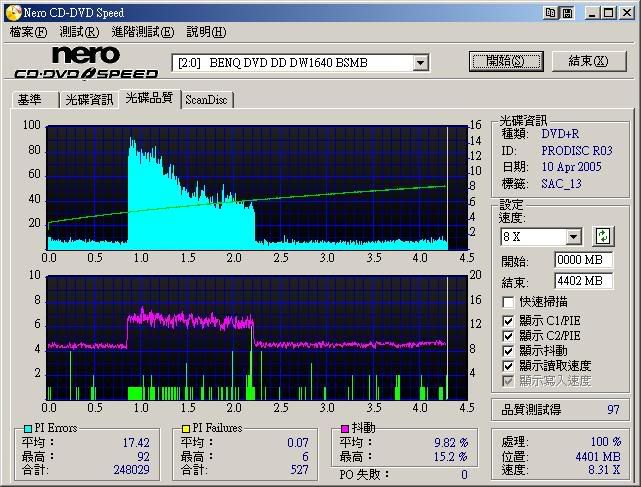Viewport: 641px width, 487px height.
Task: Click the 結束 4402 MB input field
Action: tap(583, 281)
